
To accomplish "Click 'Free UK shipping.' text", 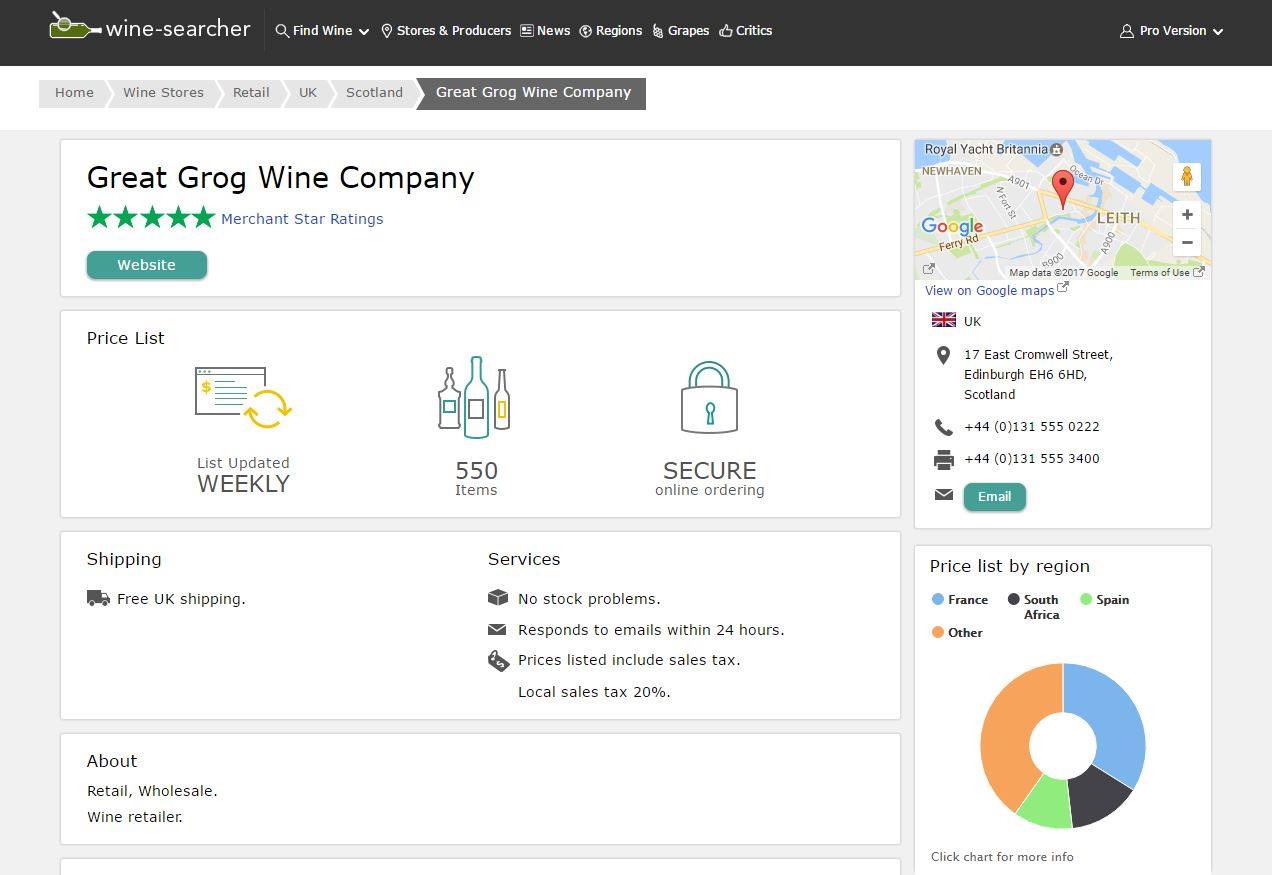I will 181,599.
